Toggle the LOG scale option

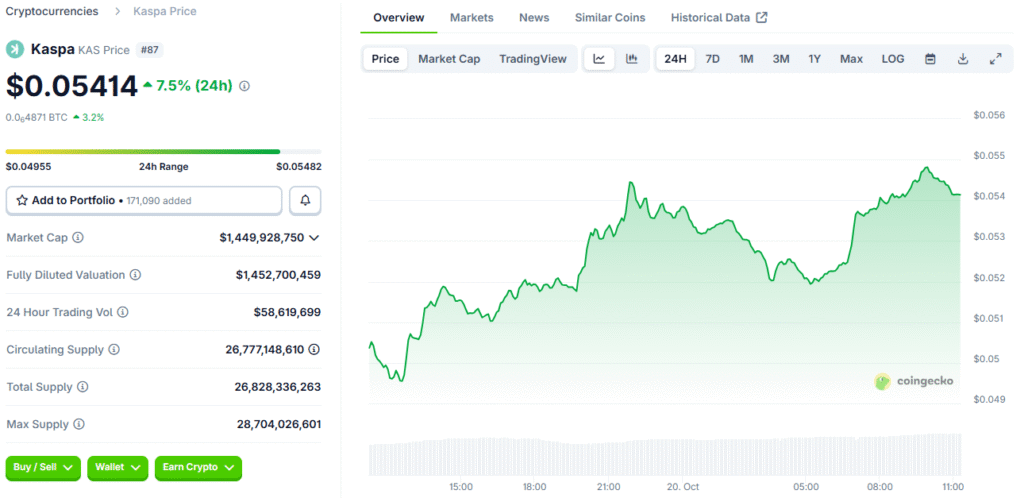coord(893,59)
